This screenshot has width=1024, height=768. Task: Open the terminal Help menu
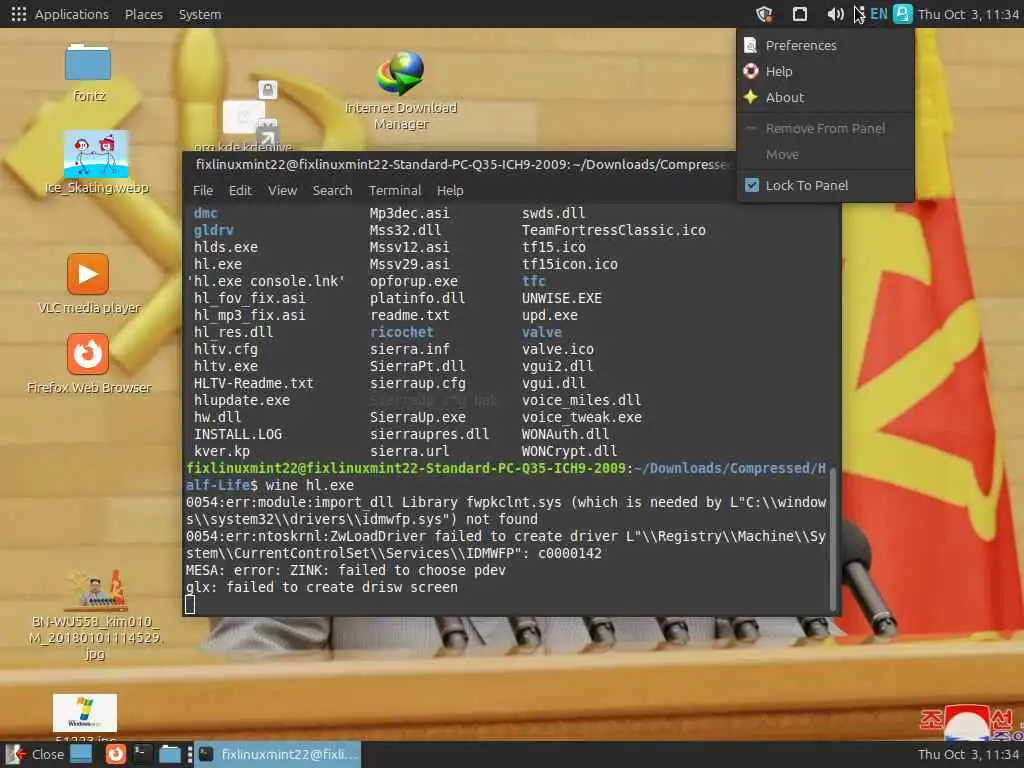[450, 191]
